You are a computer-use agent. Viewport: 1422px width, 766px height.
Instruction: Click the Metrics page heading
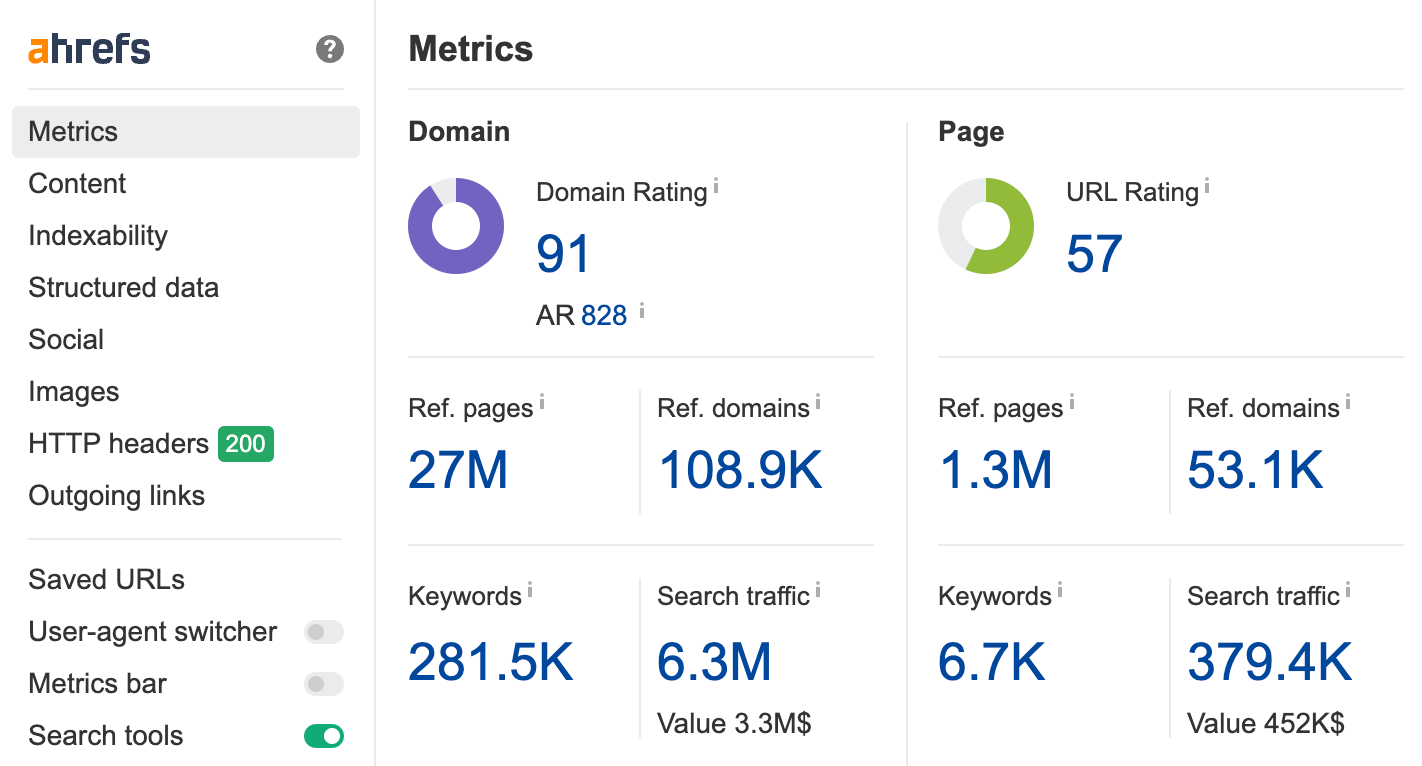click(x=471, y=49)
